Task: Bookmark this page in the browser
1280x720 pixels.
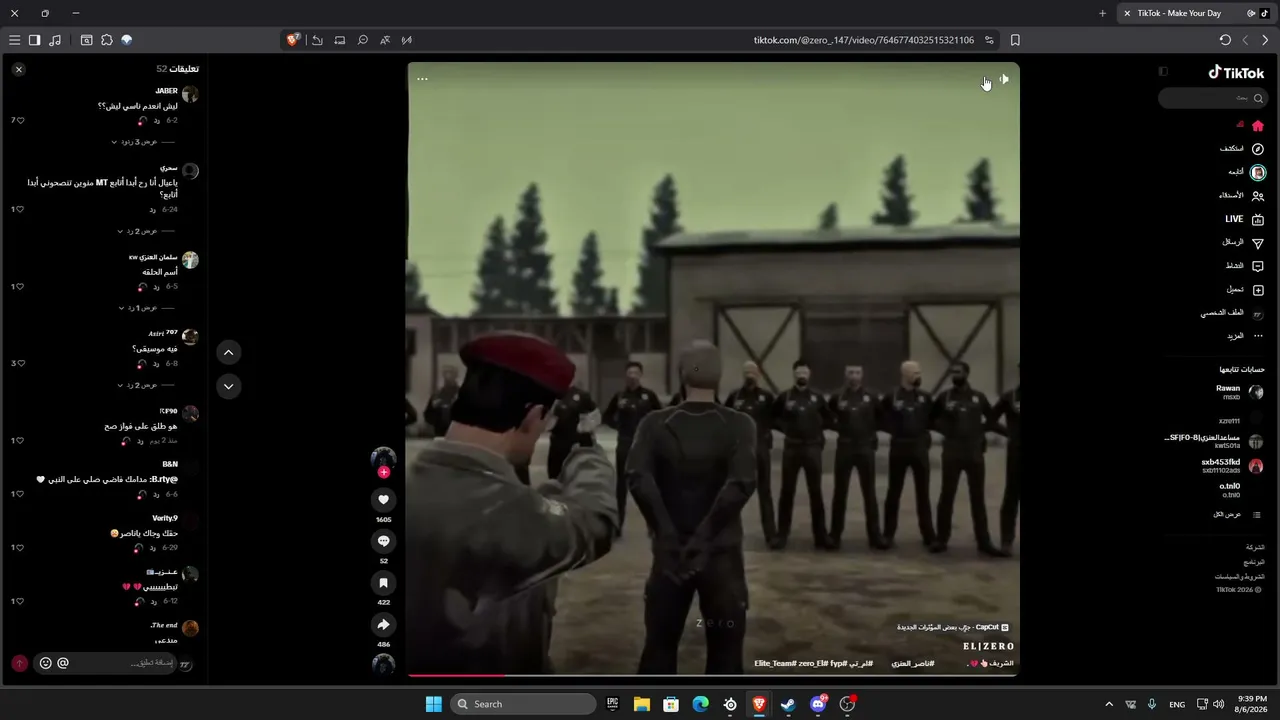Action: 1015,40
